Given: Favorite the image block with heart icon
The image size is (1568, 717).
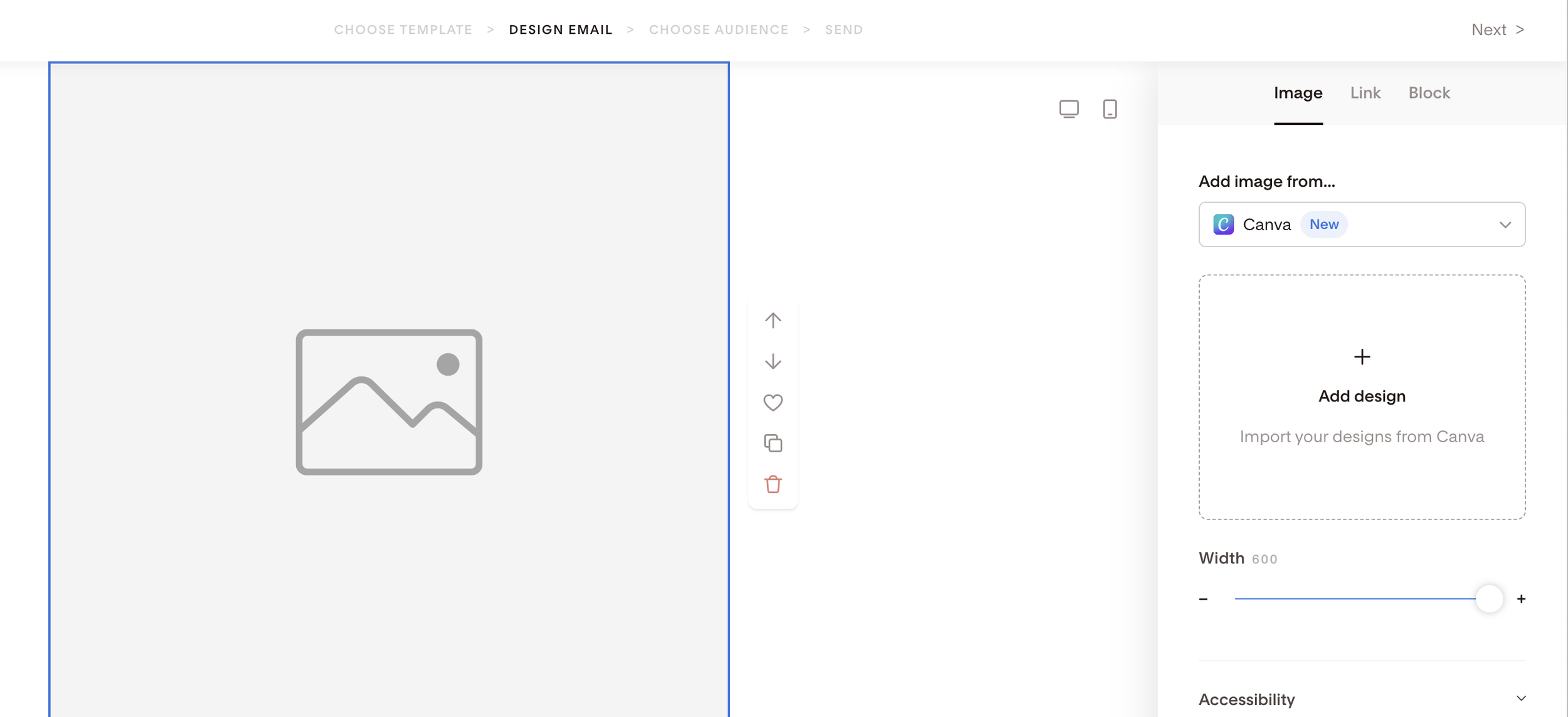Looking at the screenshot, I should pos(773,402).
